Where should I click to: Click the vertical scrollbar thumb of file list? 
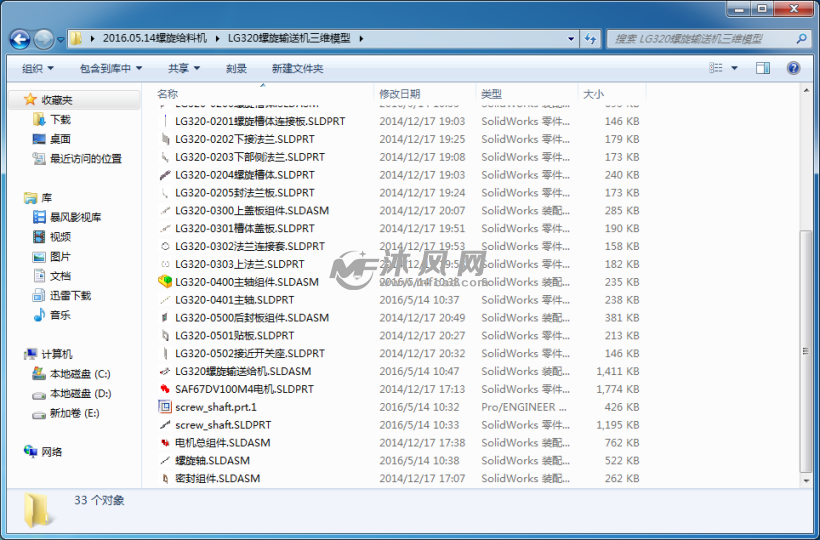coord(806,351)
